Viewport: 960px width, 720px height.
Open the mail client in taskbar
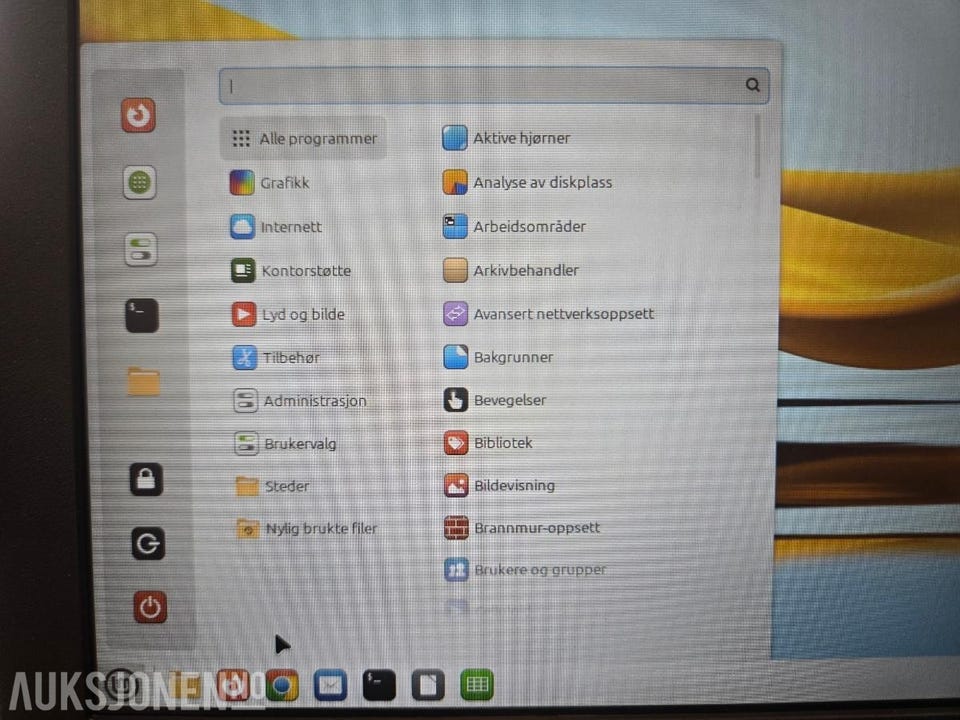coord(331,685)
